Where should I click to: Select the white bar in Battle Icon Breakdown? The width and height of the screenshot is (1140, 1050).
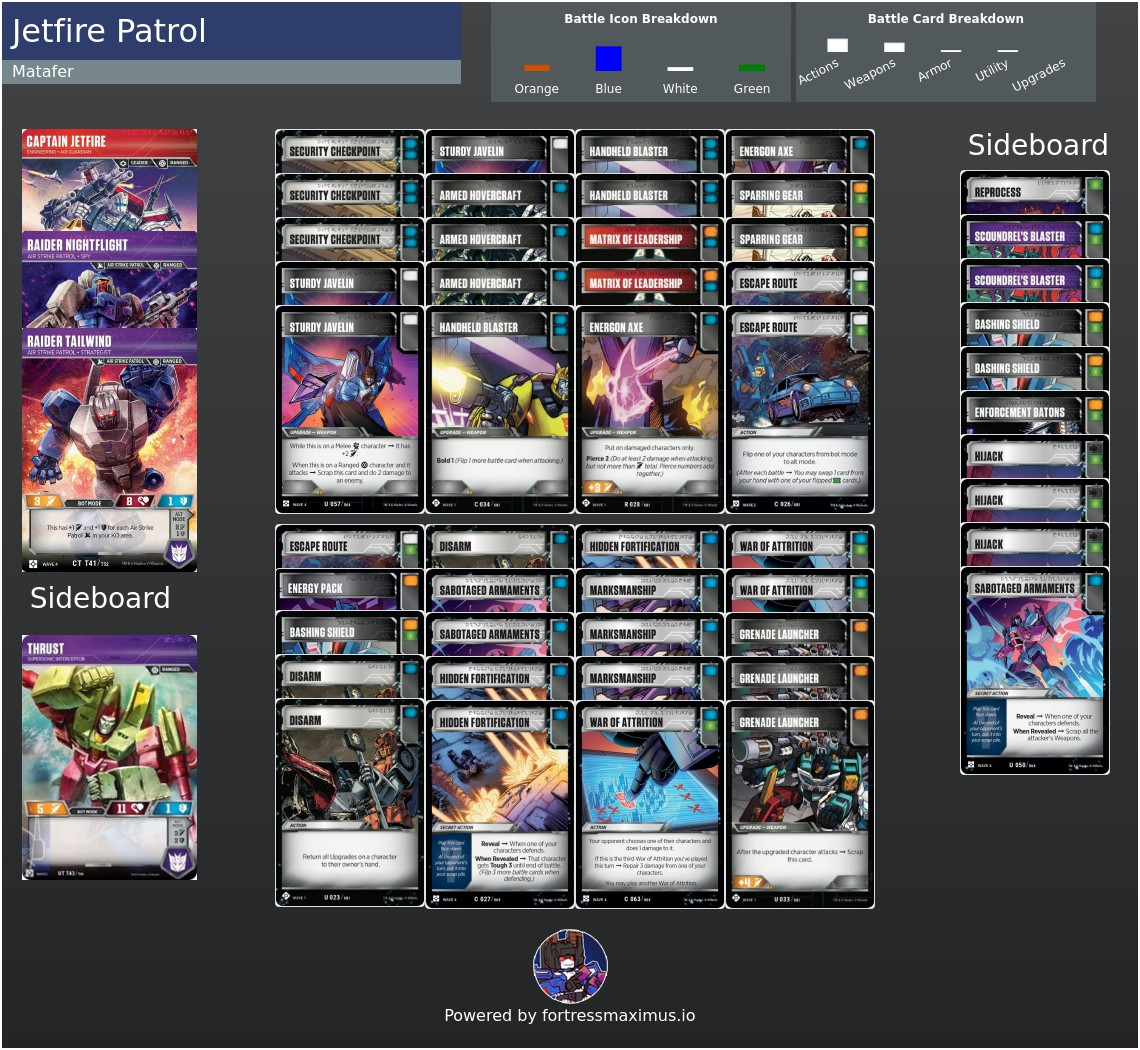[680, 69]
